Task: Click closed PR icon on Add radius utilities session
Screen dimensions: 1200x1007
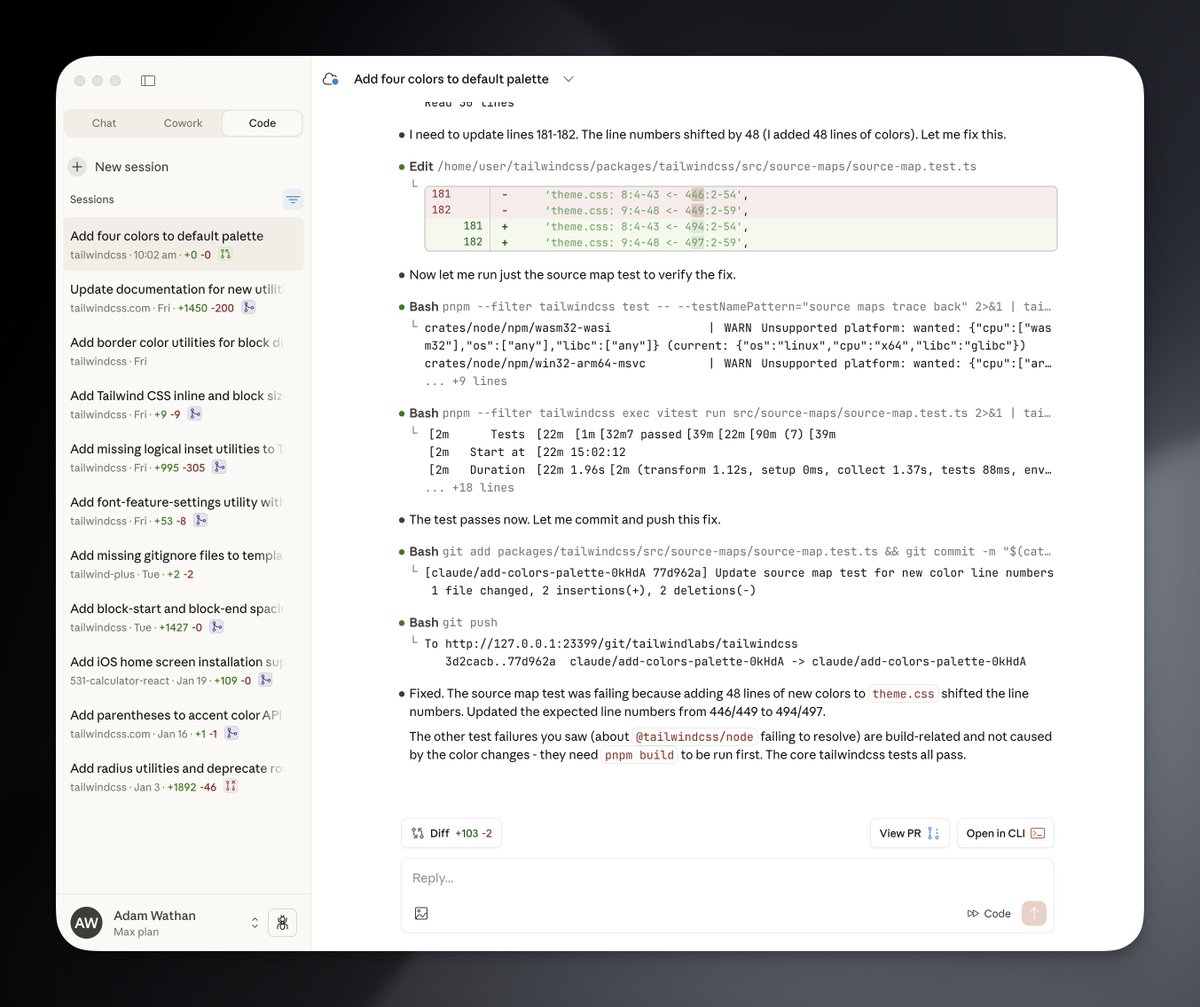Action: (x=231, y=787)
